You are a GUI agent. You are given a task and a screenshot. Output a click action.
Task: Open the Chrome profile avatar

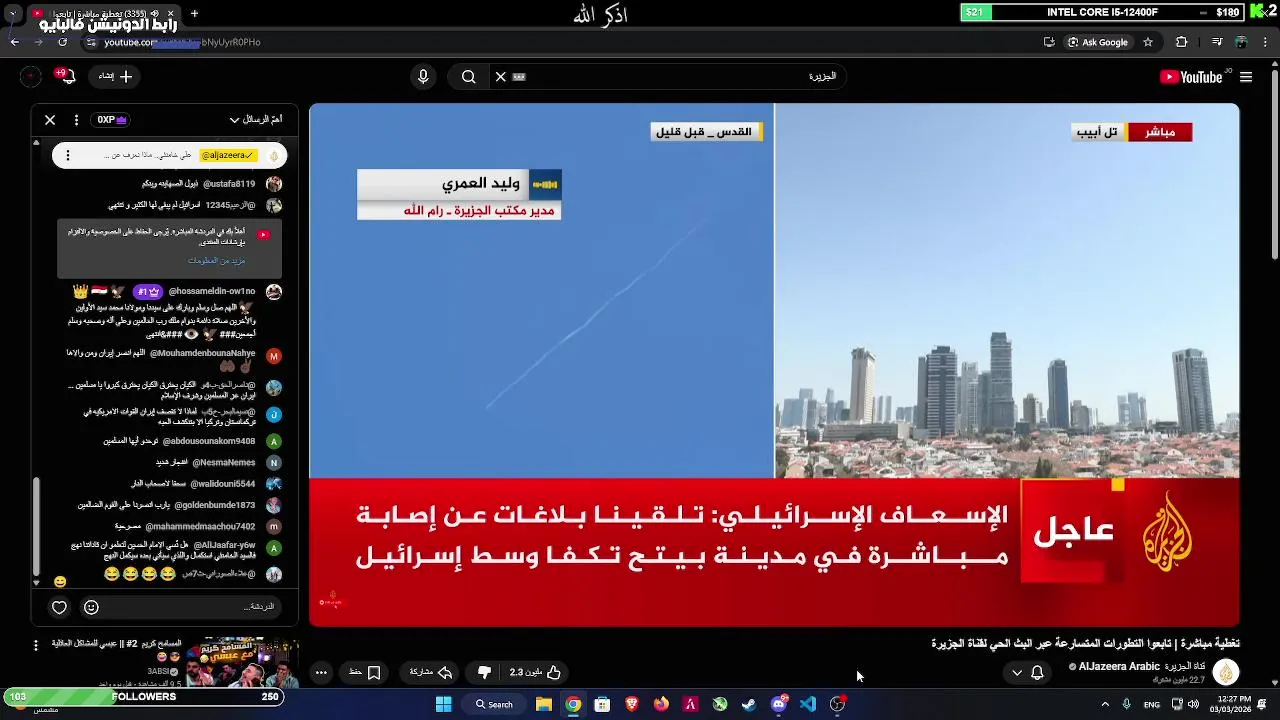click(x=1241, y=42)
